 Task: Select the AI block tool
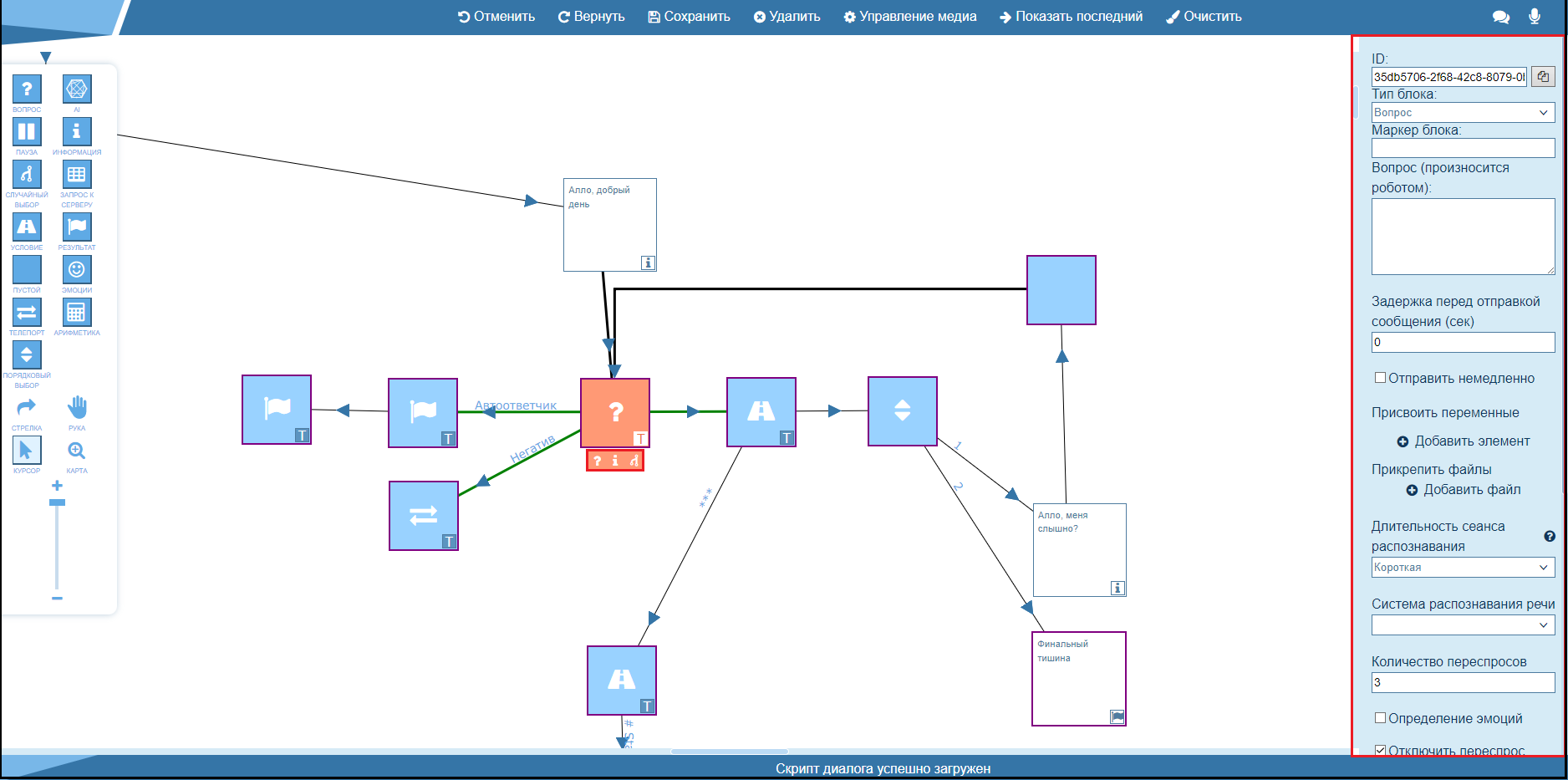click(76, 89)
